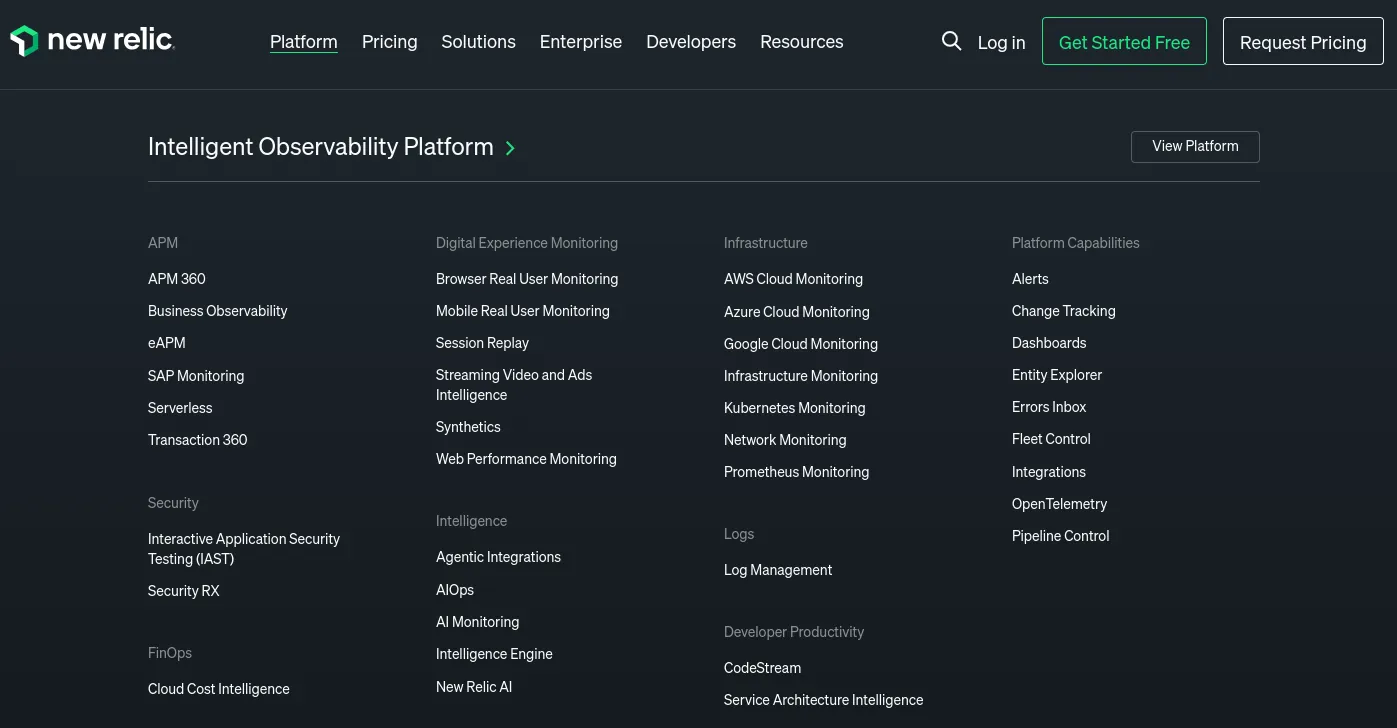Click the FinOps category heading

click(170, 653)
